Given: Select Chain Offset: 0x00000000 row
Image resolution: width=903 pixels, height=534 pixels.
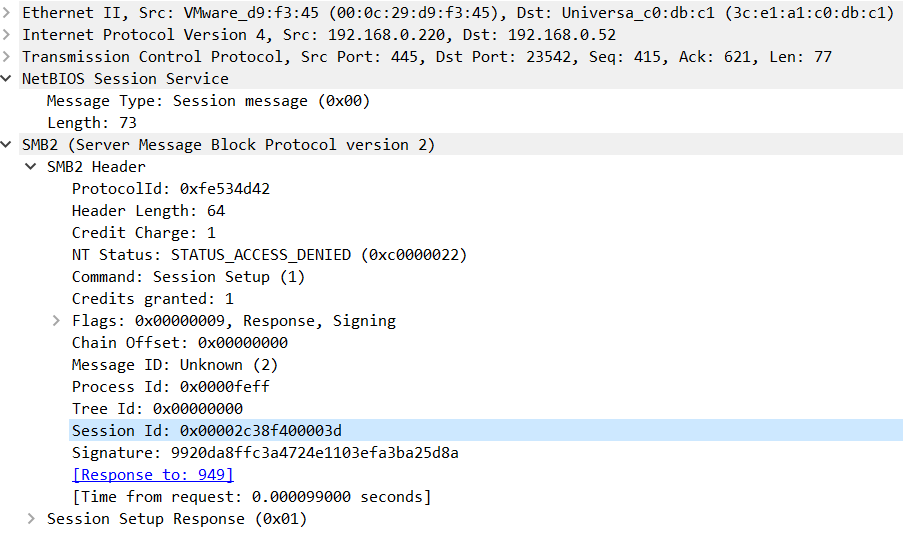Looking at the screenshot, I should 180,343.
